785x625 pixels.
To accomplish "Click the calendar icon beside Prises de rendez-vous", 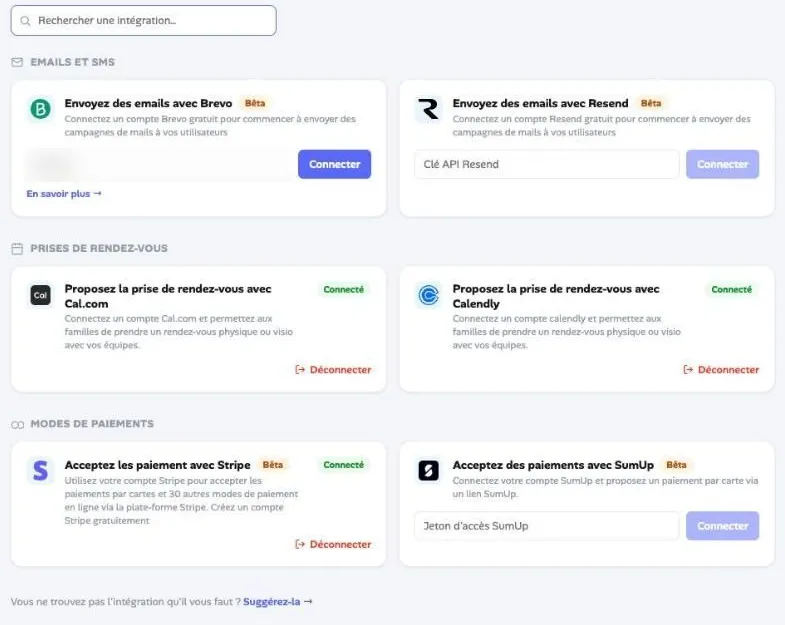I will click(x=17, y=248).
